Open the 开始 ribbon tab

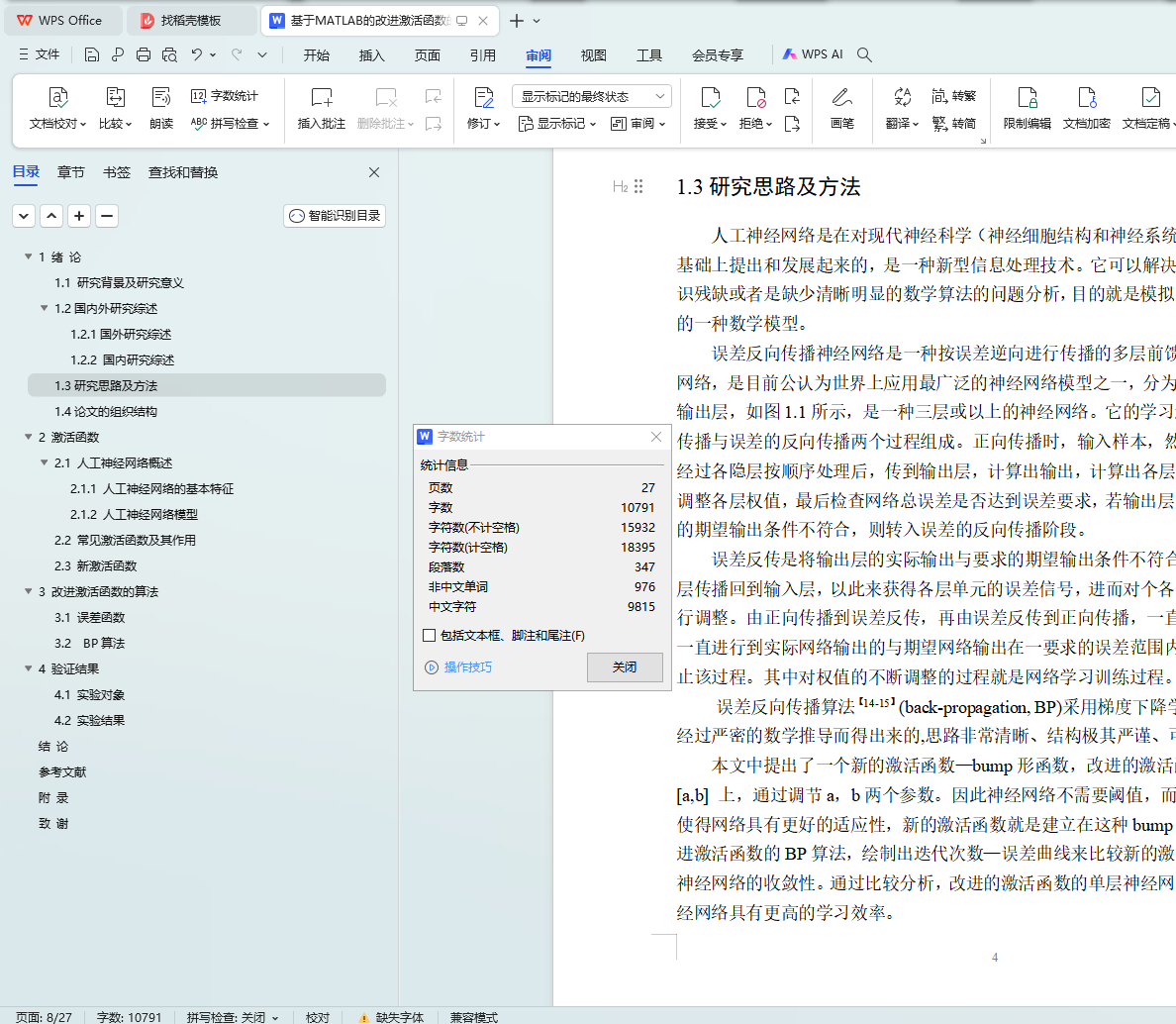pos(317,54)
